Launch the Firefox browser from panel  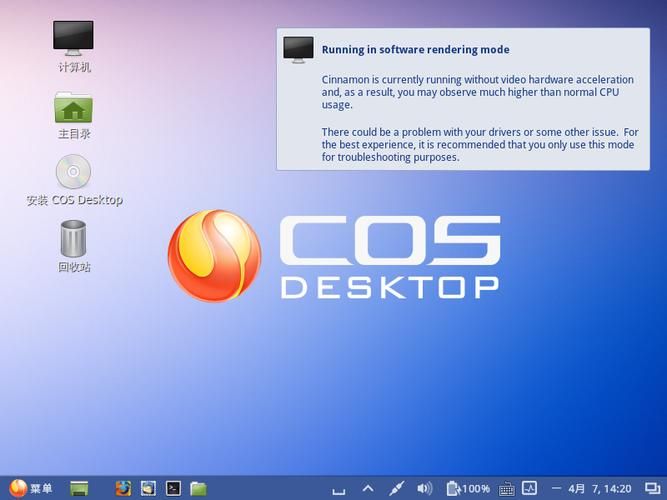(123, 488)
